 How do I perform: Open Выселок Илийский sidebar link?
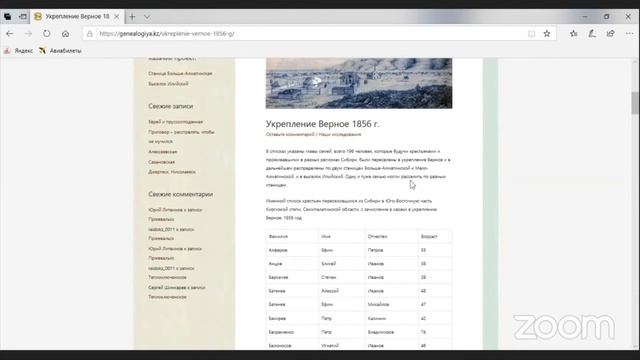pyautogui.click(x=168, y=84)
